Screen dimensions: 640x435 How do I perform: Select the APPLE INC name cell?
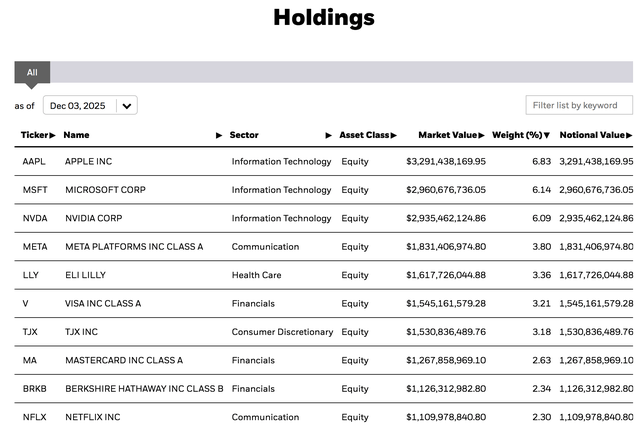(88, 162)
